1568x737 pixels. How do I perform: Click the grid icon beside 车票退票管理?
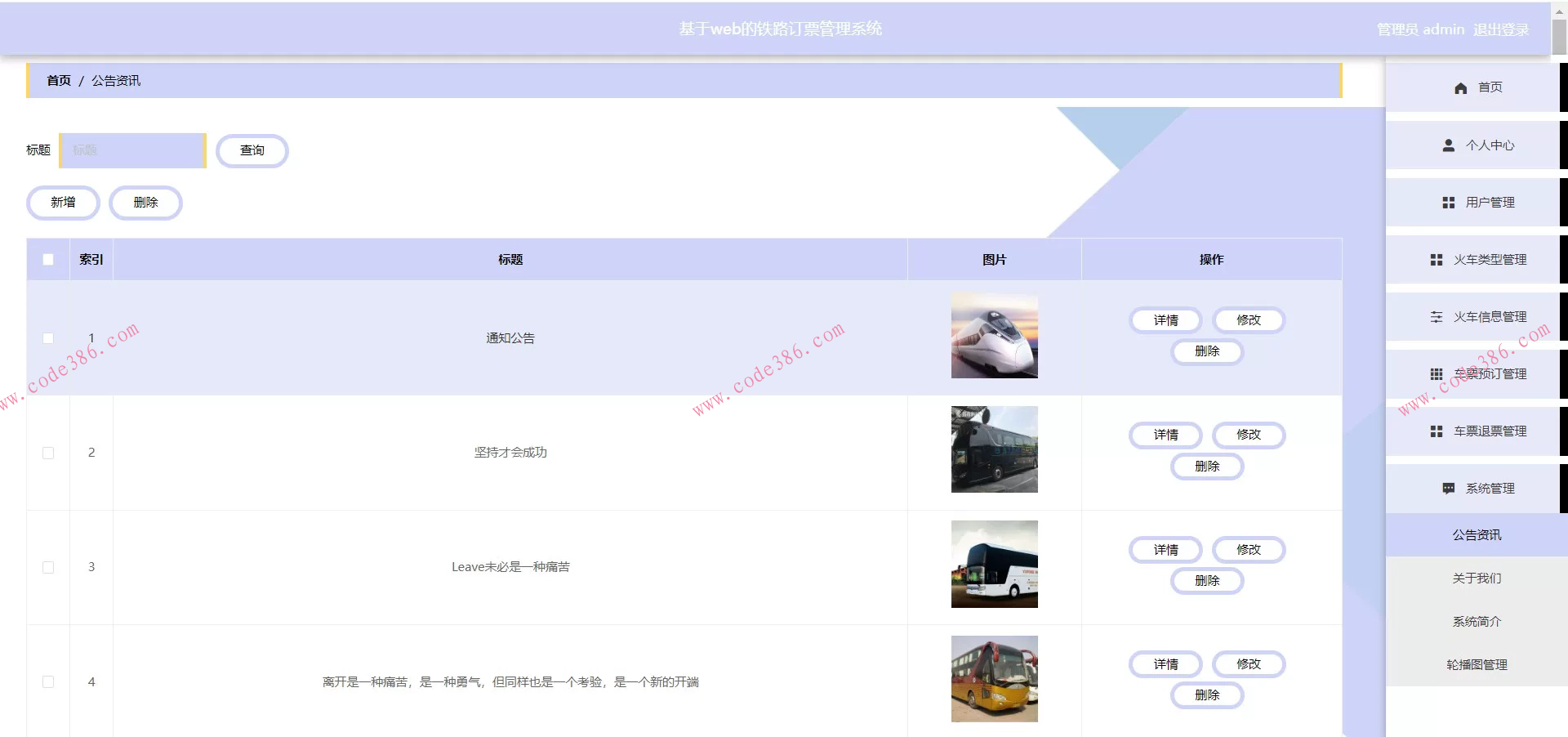click(1436, 431)
